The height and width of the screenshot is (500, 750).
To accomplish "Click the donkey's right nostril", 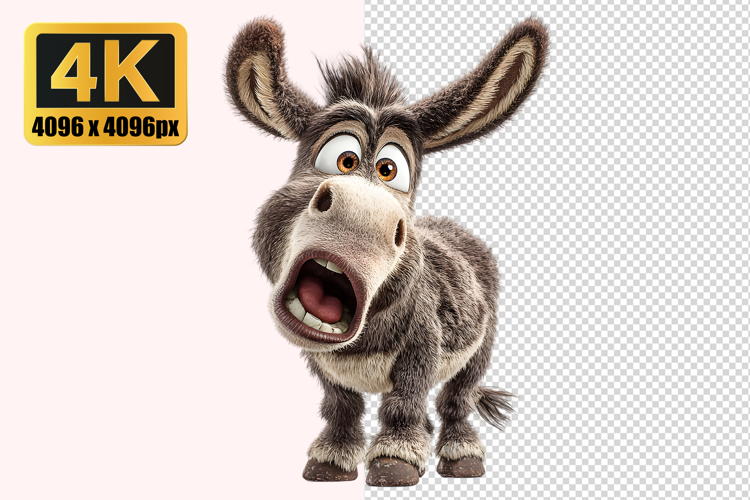I will pos(399,233).
